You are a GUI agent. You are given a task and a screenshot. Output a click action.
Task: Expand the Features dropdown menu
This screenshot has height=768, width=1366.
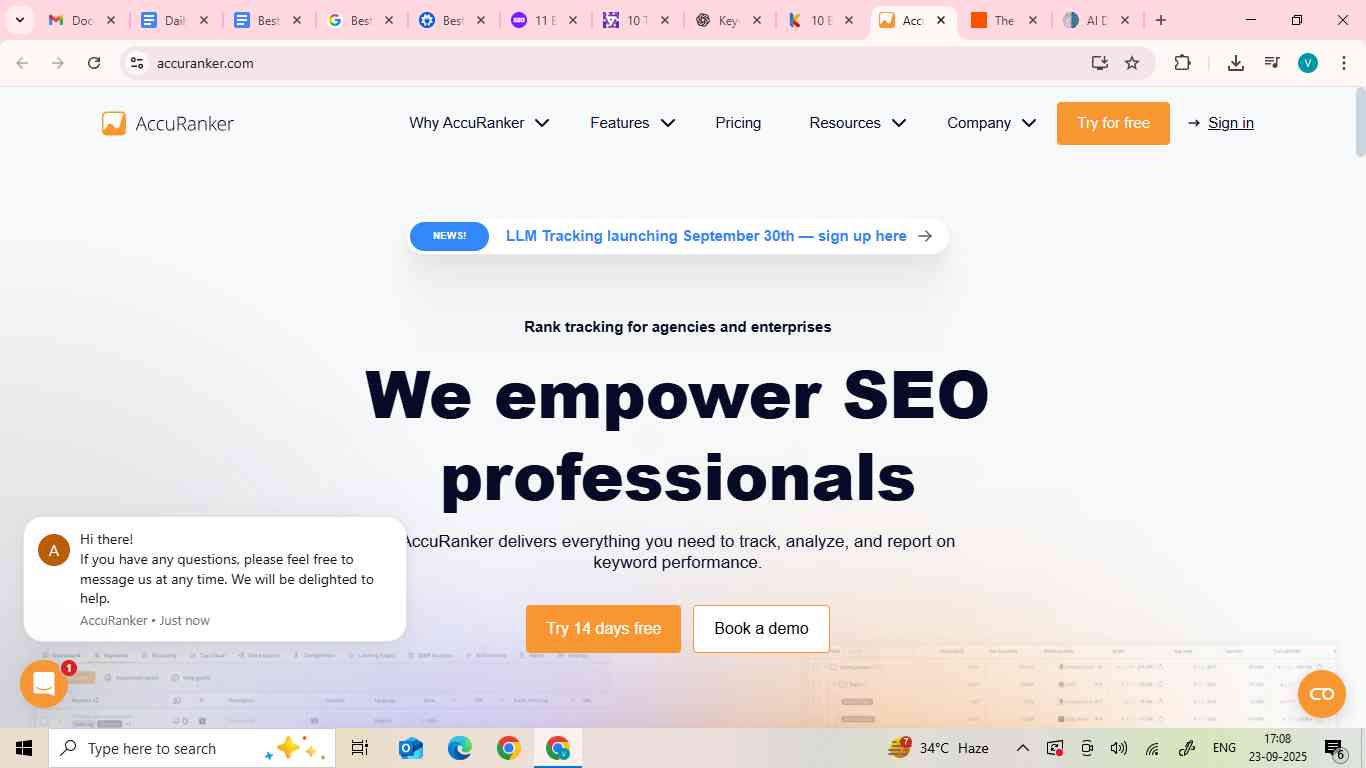click(633, 123)
